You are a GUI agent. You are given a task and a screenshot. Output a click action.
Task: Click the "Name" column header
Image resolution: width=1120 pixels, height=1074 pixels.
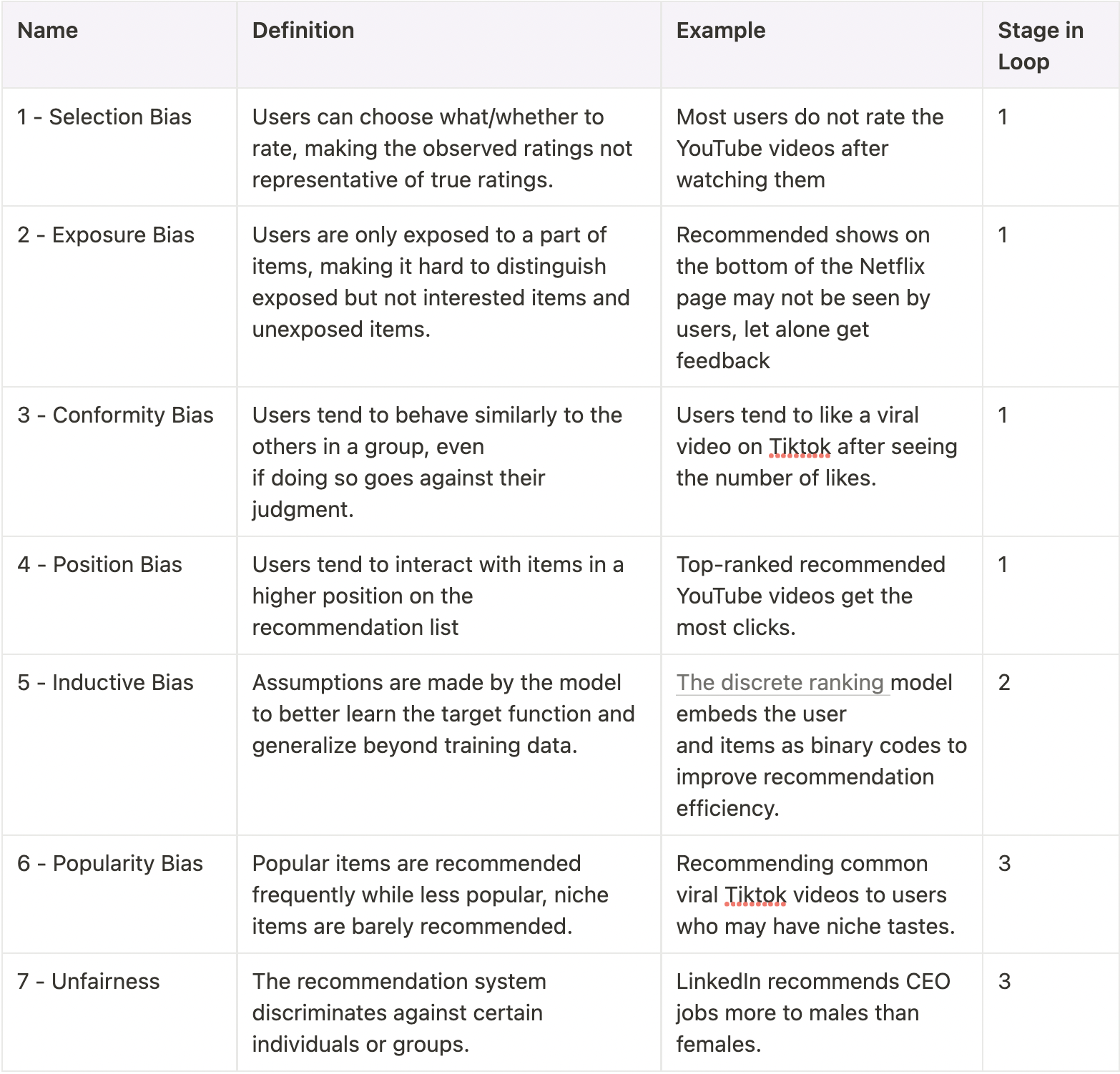[47, 31]
